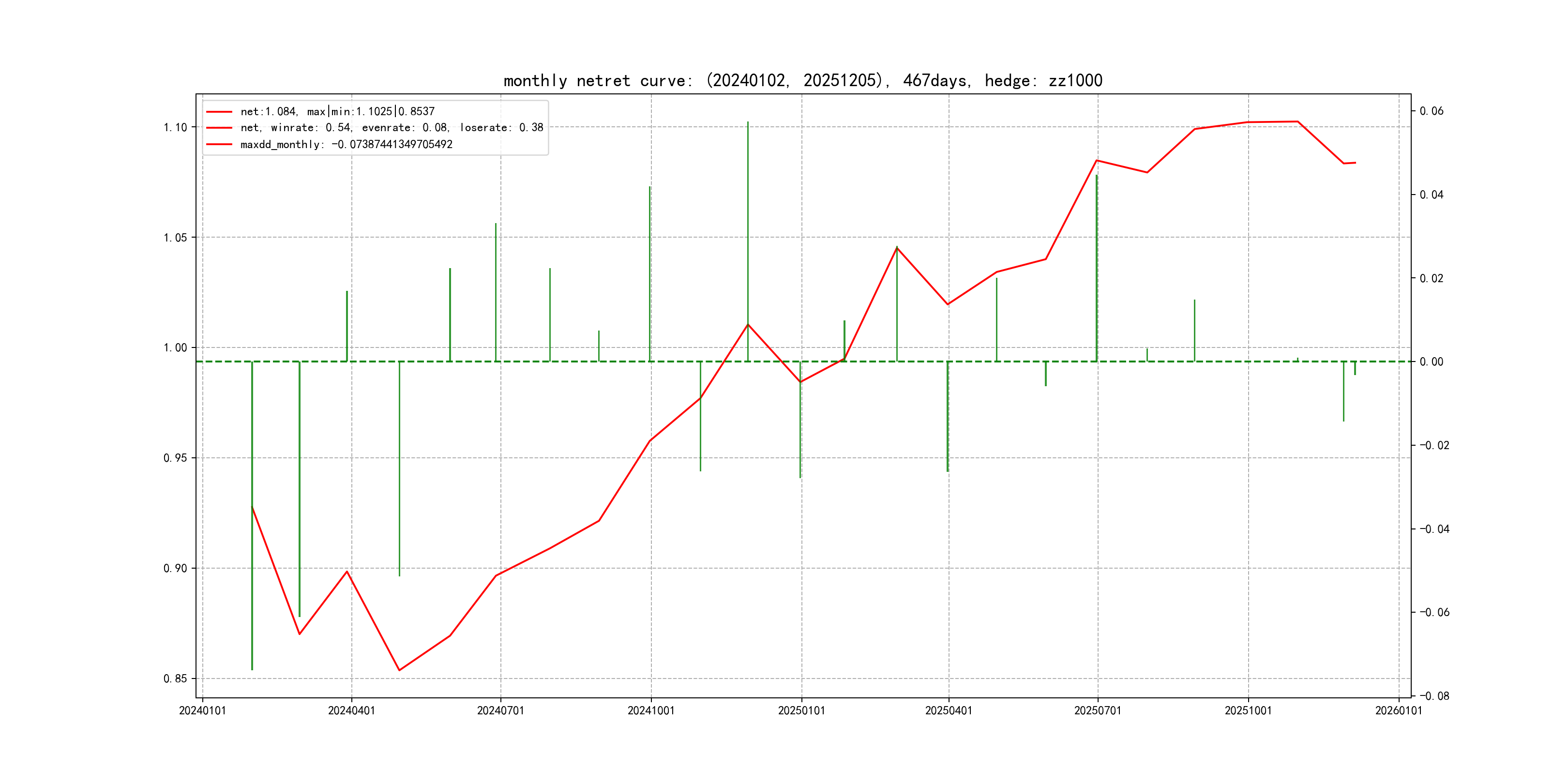Viewport: 1568px width, 784px height.
Task: Click the 20241001 x-axis tick label
Action: [x=651, y=710]
